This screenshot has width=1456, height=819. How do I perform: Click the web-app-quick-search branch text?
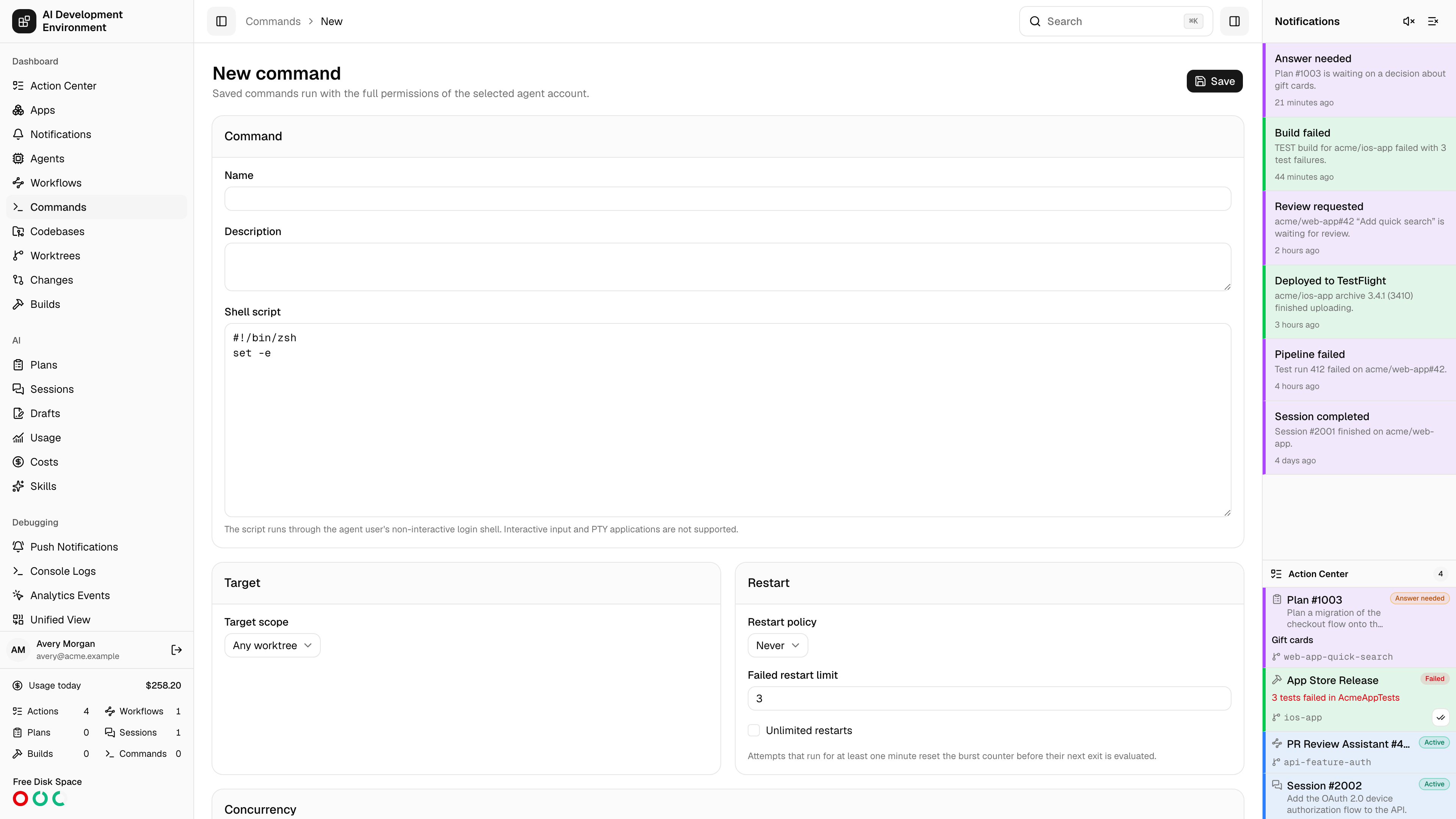[x=1338, y=657]
